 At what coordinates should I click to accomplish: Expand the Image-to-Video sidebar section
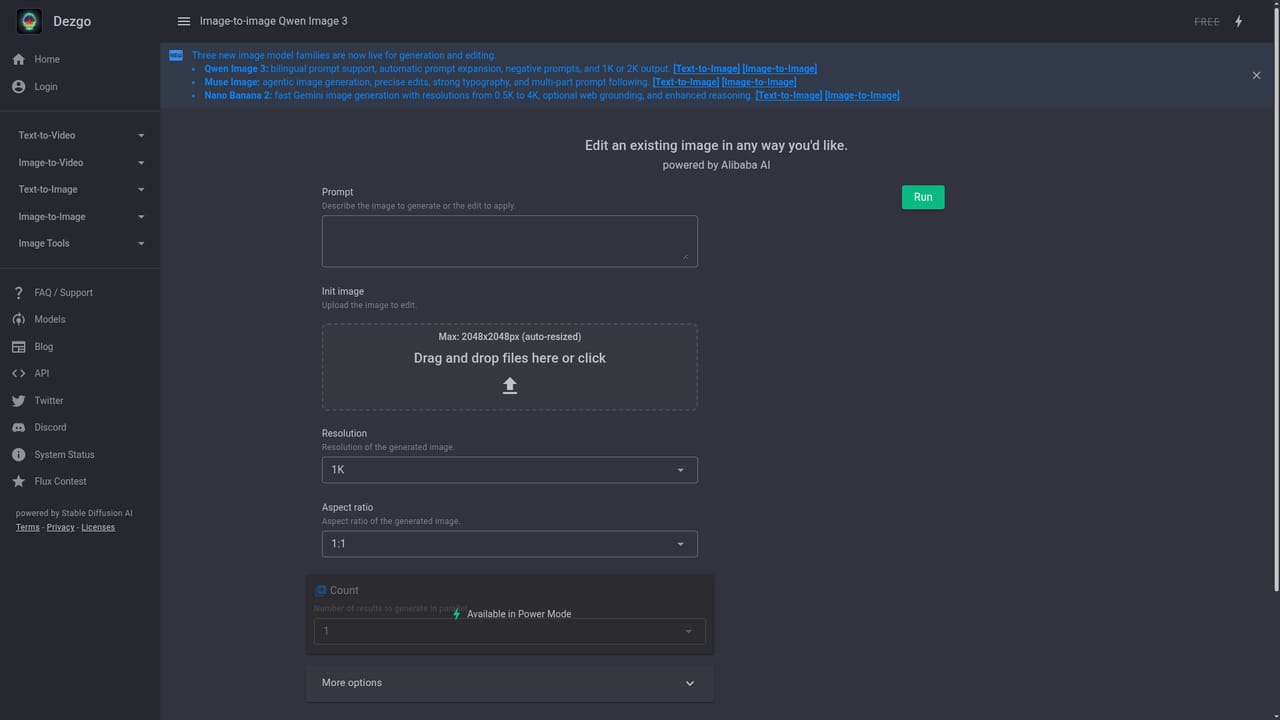[x=80, y=162]
